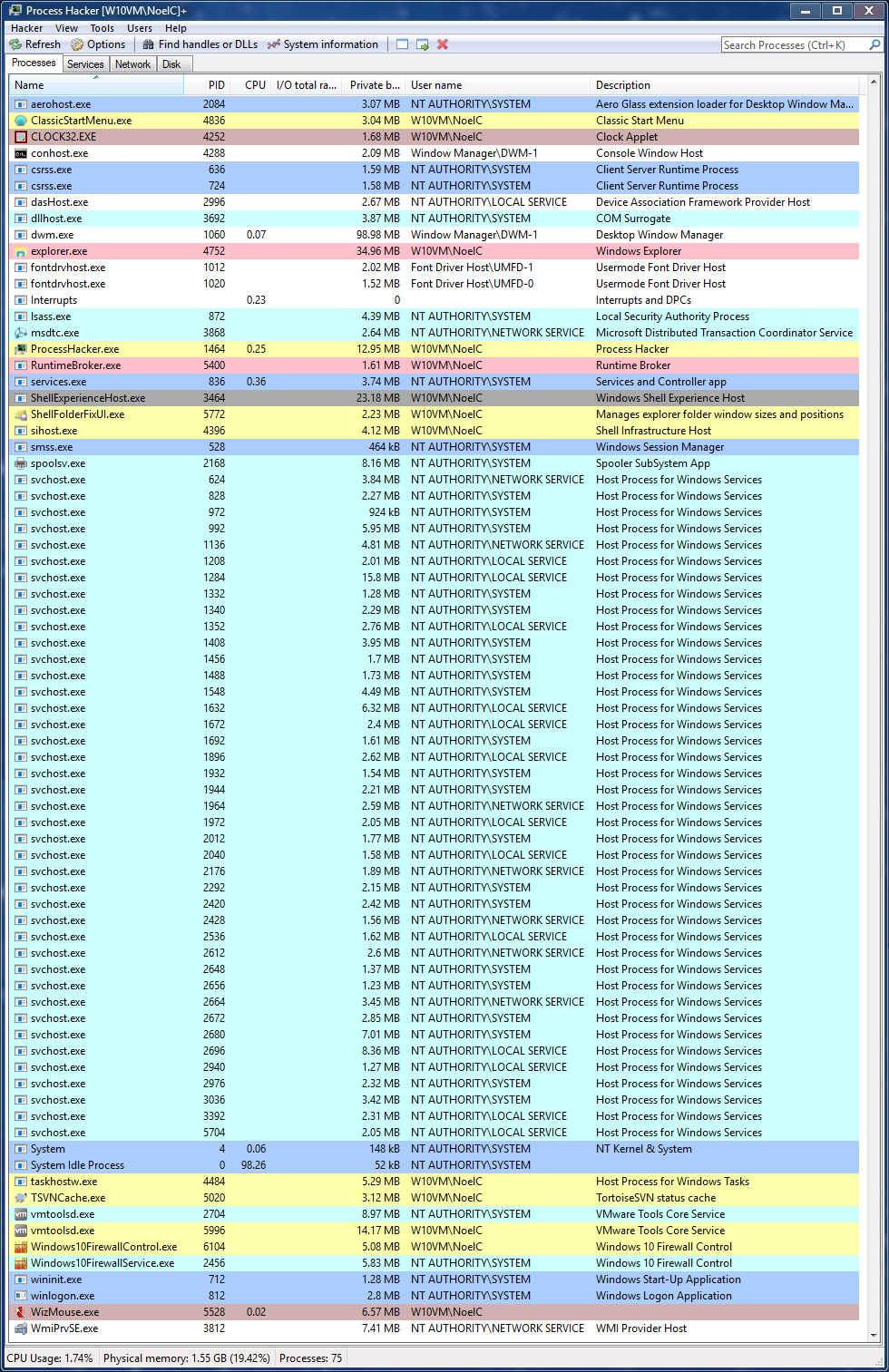Click the Windows10FirewallService.exe icon
Screen dimensions: 889x1372
(x=21, y=1263)
